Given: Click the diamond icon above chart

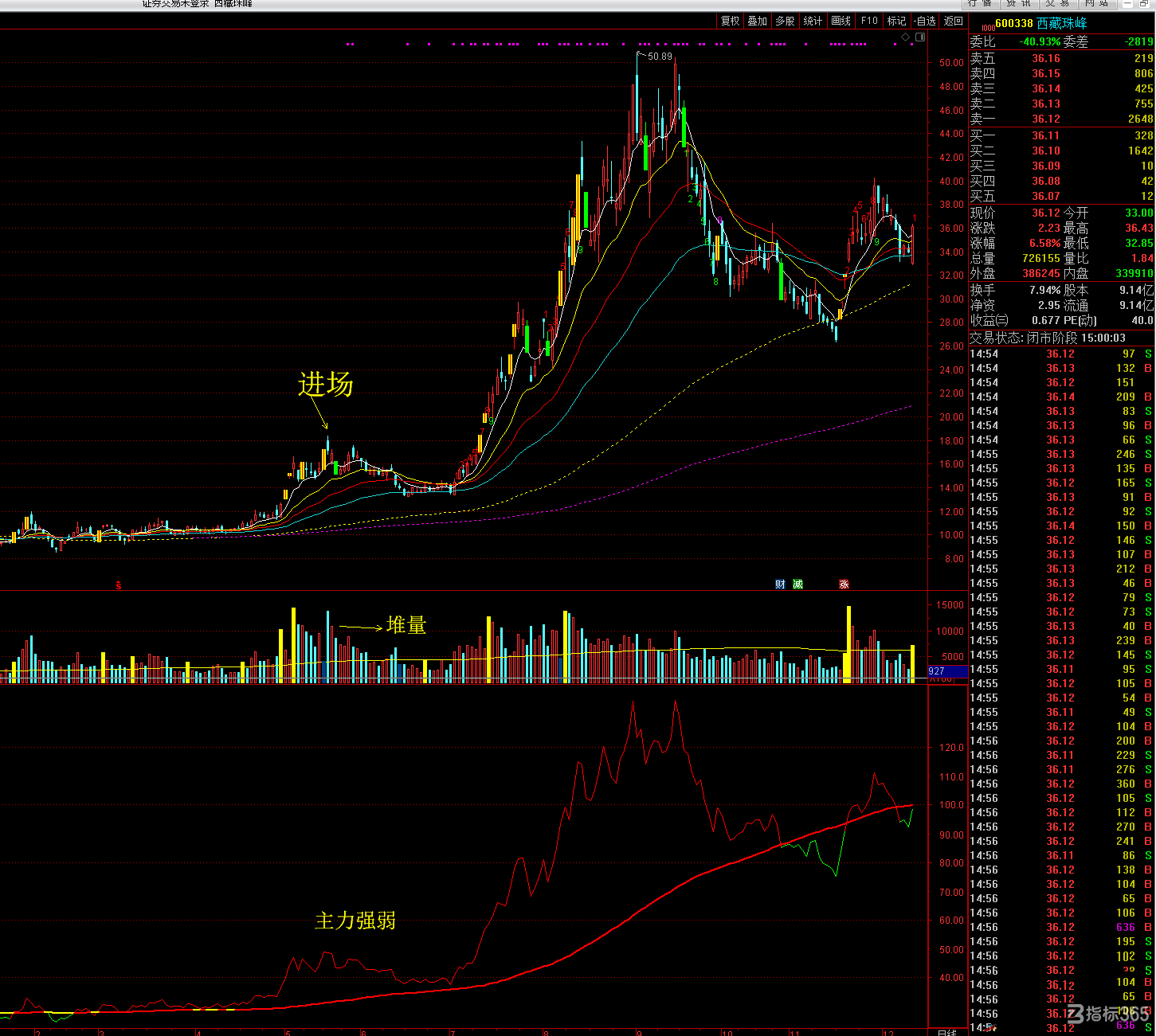Looking at the screenshot, I should [906, 37].
